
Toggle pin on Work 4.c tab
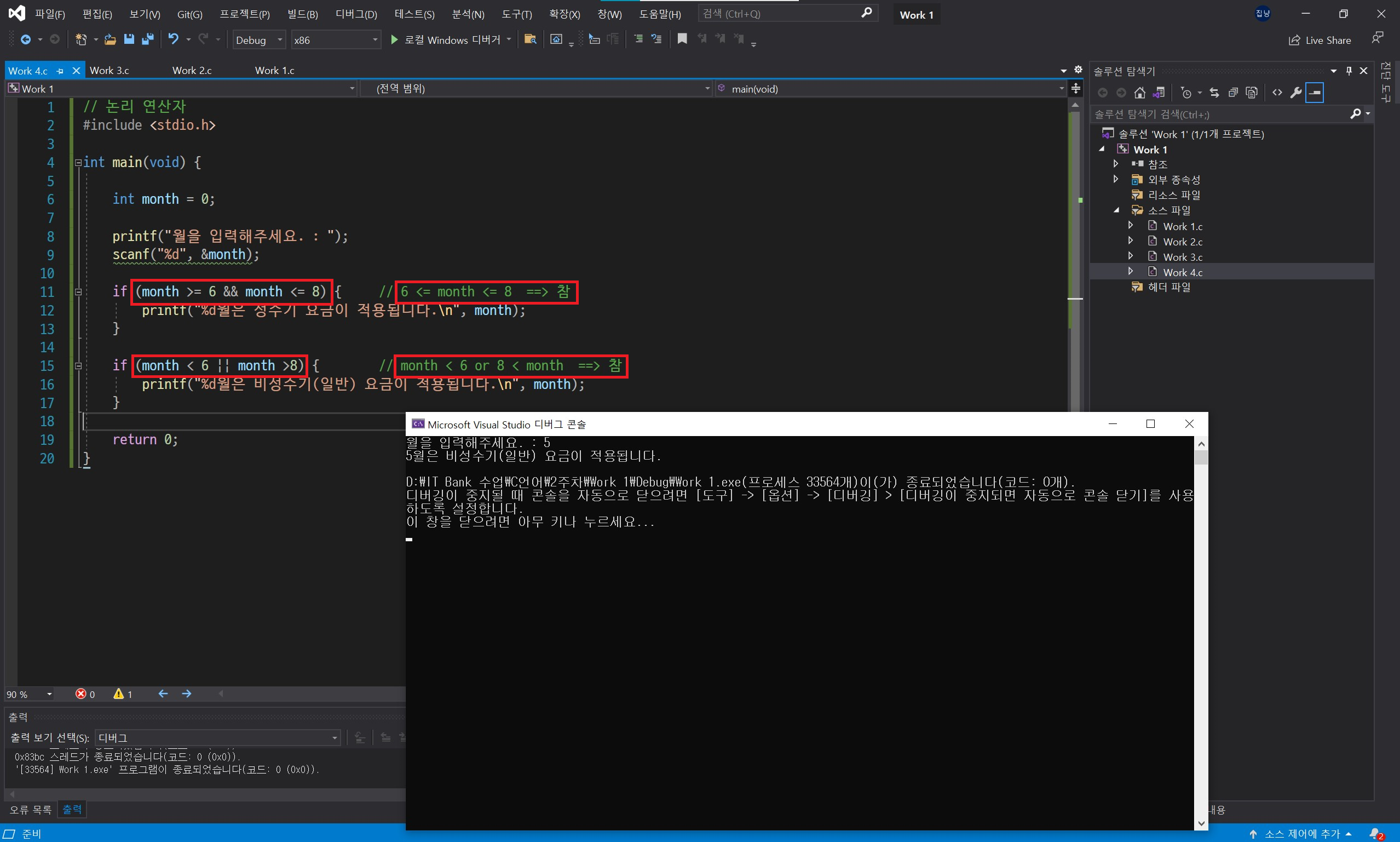60,71
